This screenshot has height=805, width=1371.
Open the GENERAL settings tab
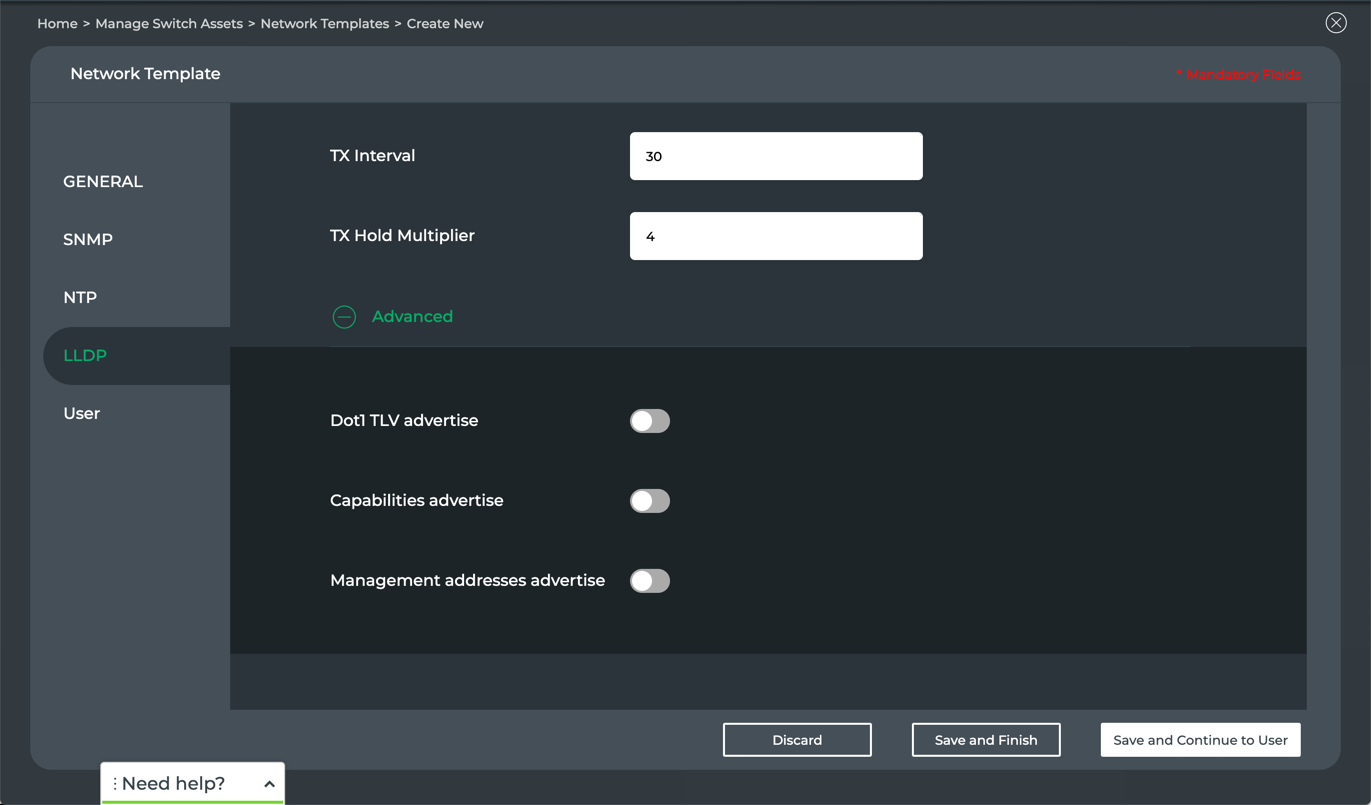click(103, 182)
